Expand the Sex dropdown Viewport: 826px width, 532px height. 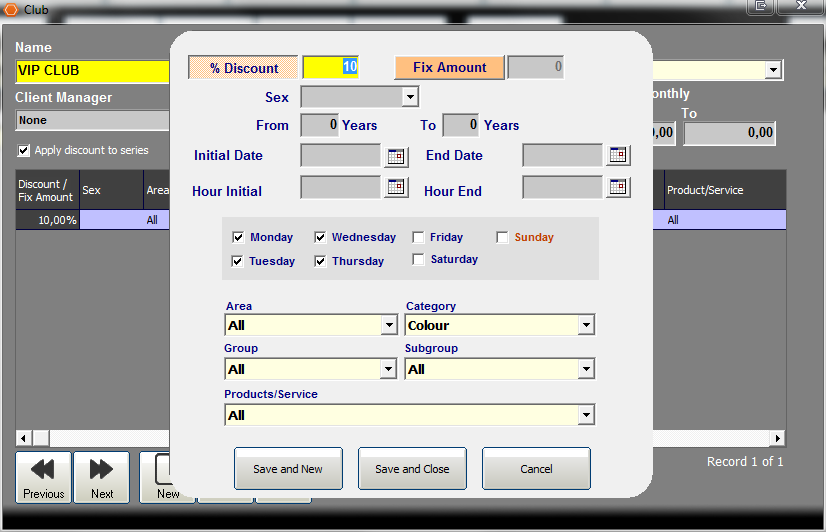click(409, 97)
